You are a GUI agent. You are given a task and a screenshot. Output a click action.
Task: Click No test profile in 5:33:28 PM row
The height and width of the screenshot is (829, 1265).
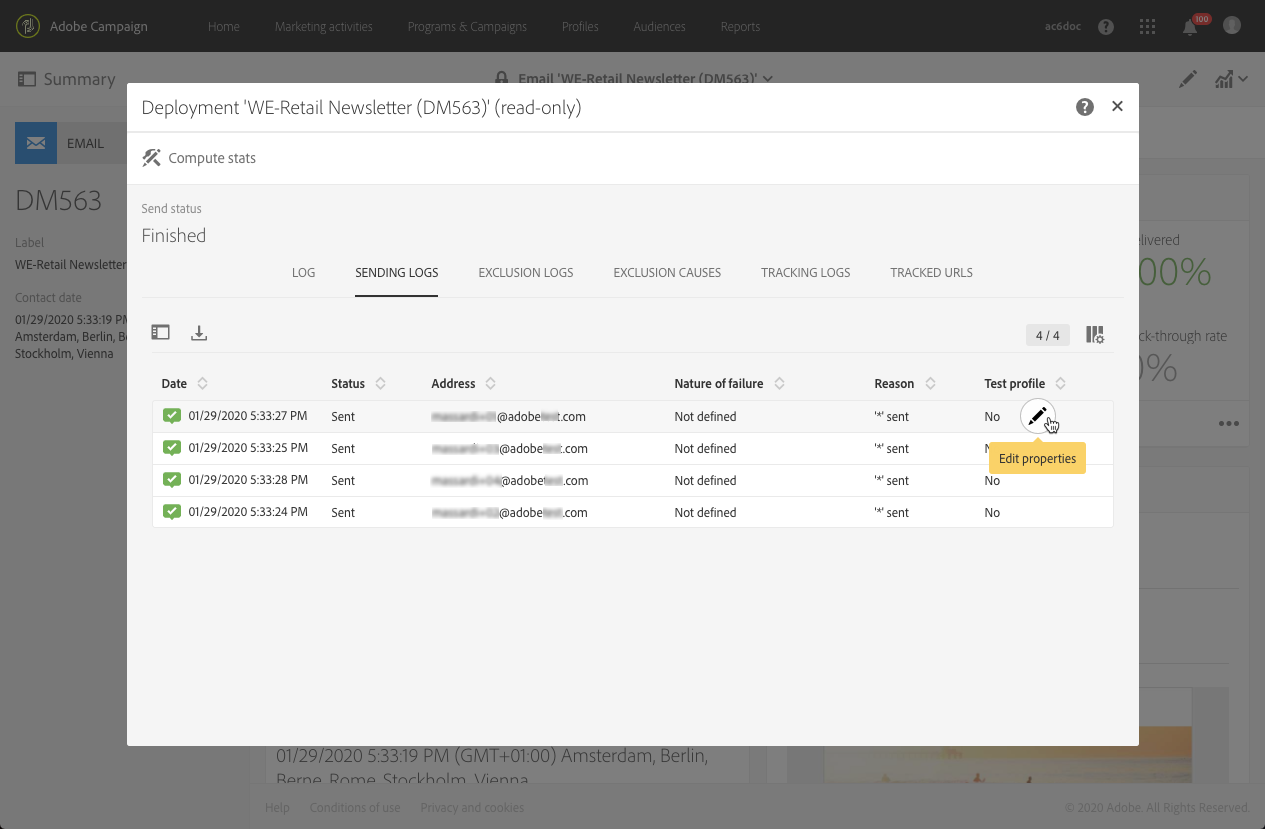click(992, 480)
